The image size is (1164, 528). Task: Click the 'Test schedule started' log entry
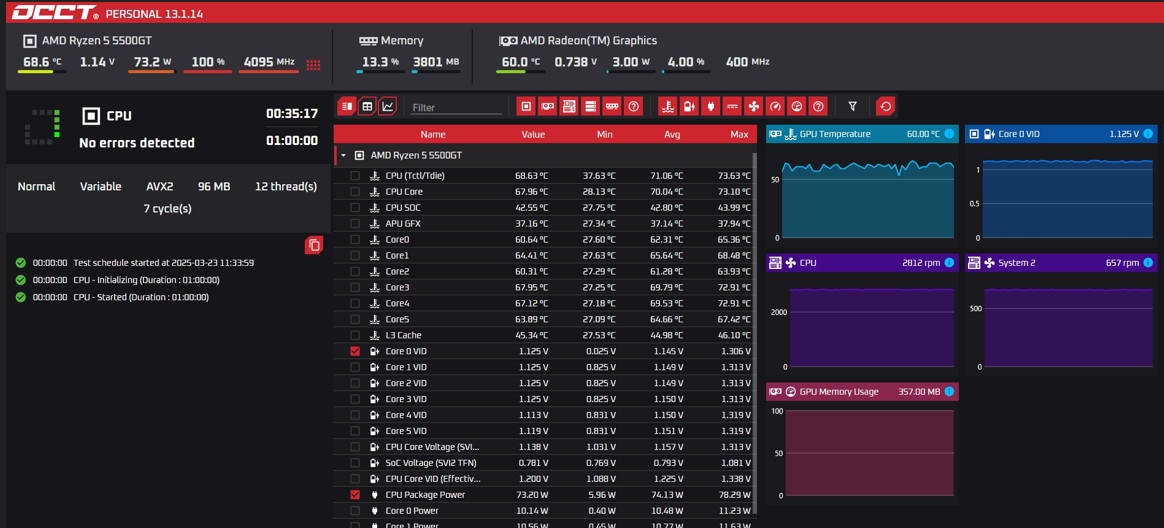tap(164, 263)
